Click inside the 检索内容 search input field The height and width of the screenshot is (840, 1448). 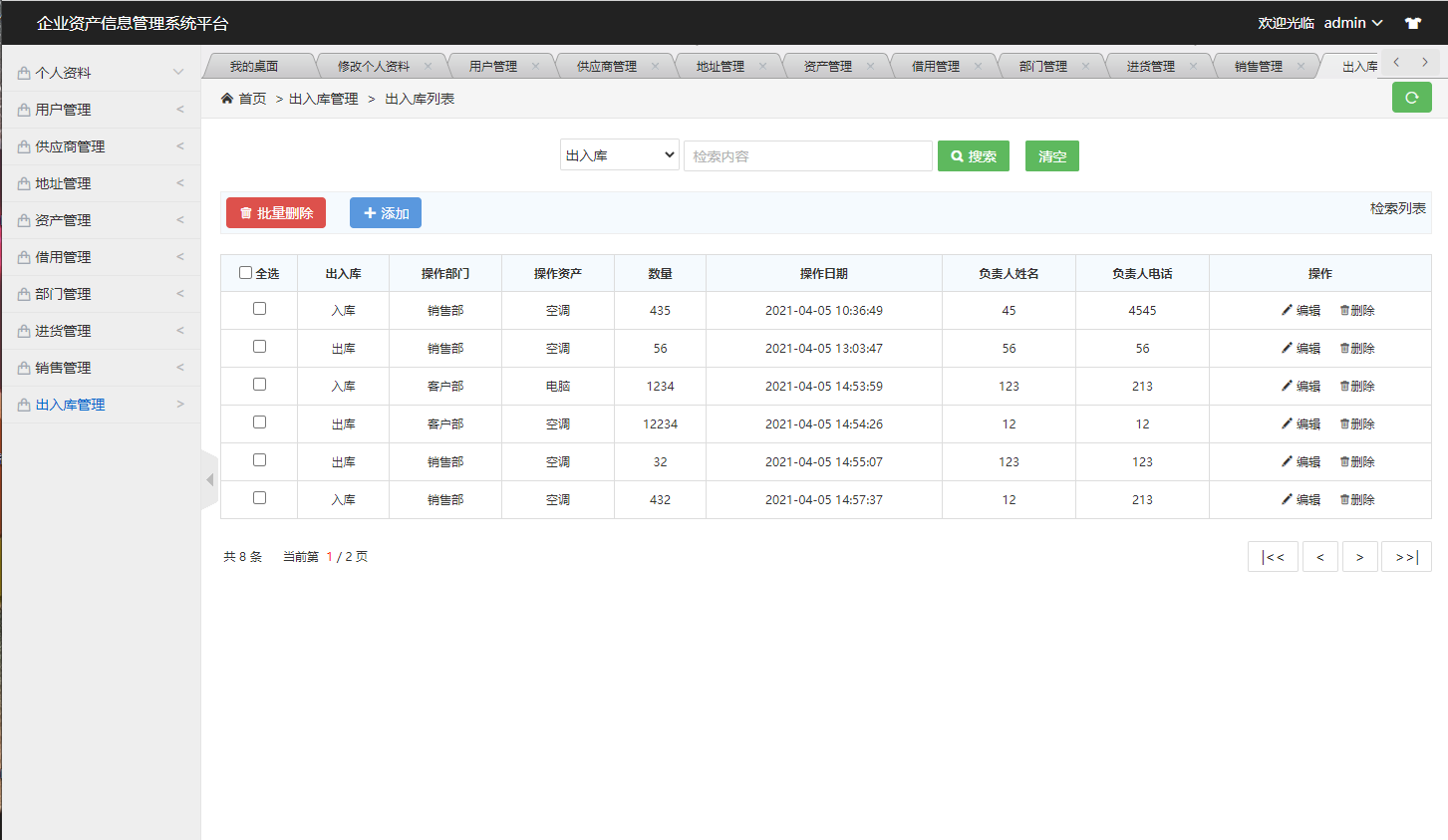(x=807, y=155)
